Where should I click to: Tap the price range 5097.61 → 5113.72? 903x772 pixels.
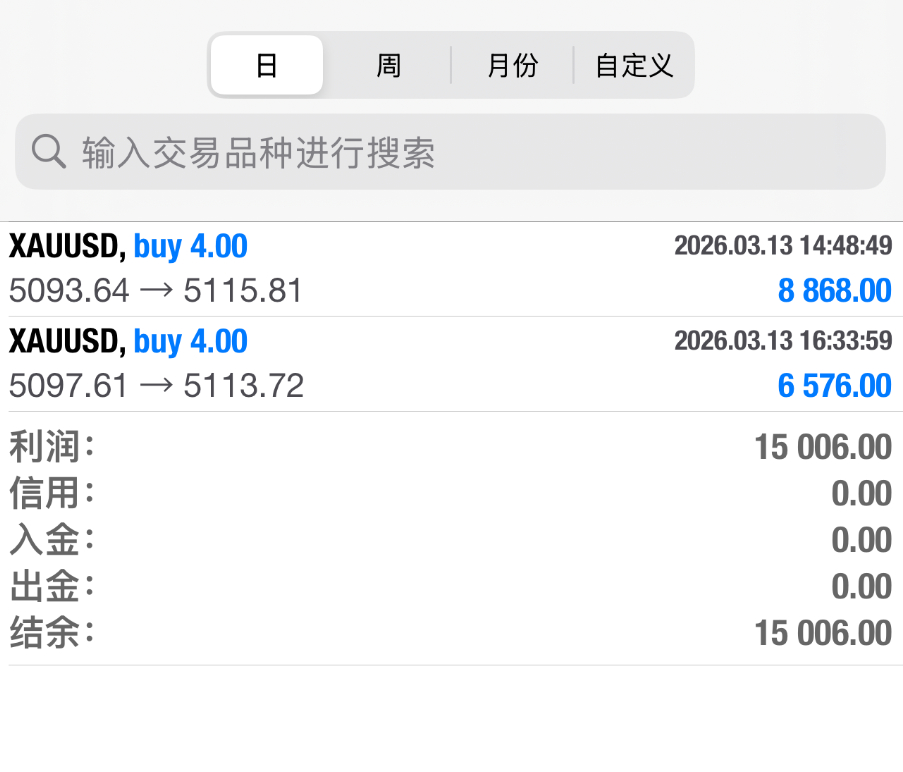coord(156,385)
